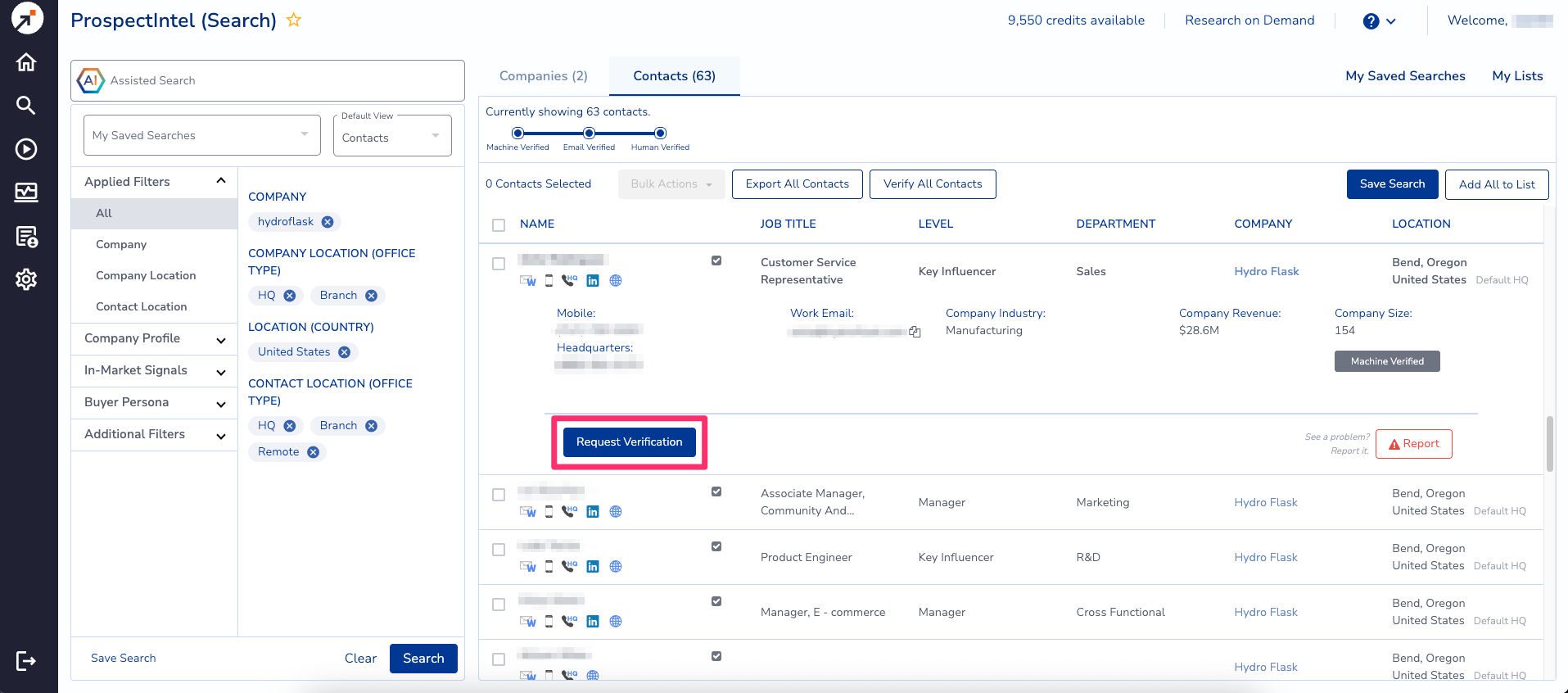This screenshot has height=693, width=1568.
Task: Open the Play circle sidebar icon
Action: [x=26, y=148]
